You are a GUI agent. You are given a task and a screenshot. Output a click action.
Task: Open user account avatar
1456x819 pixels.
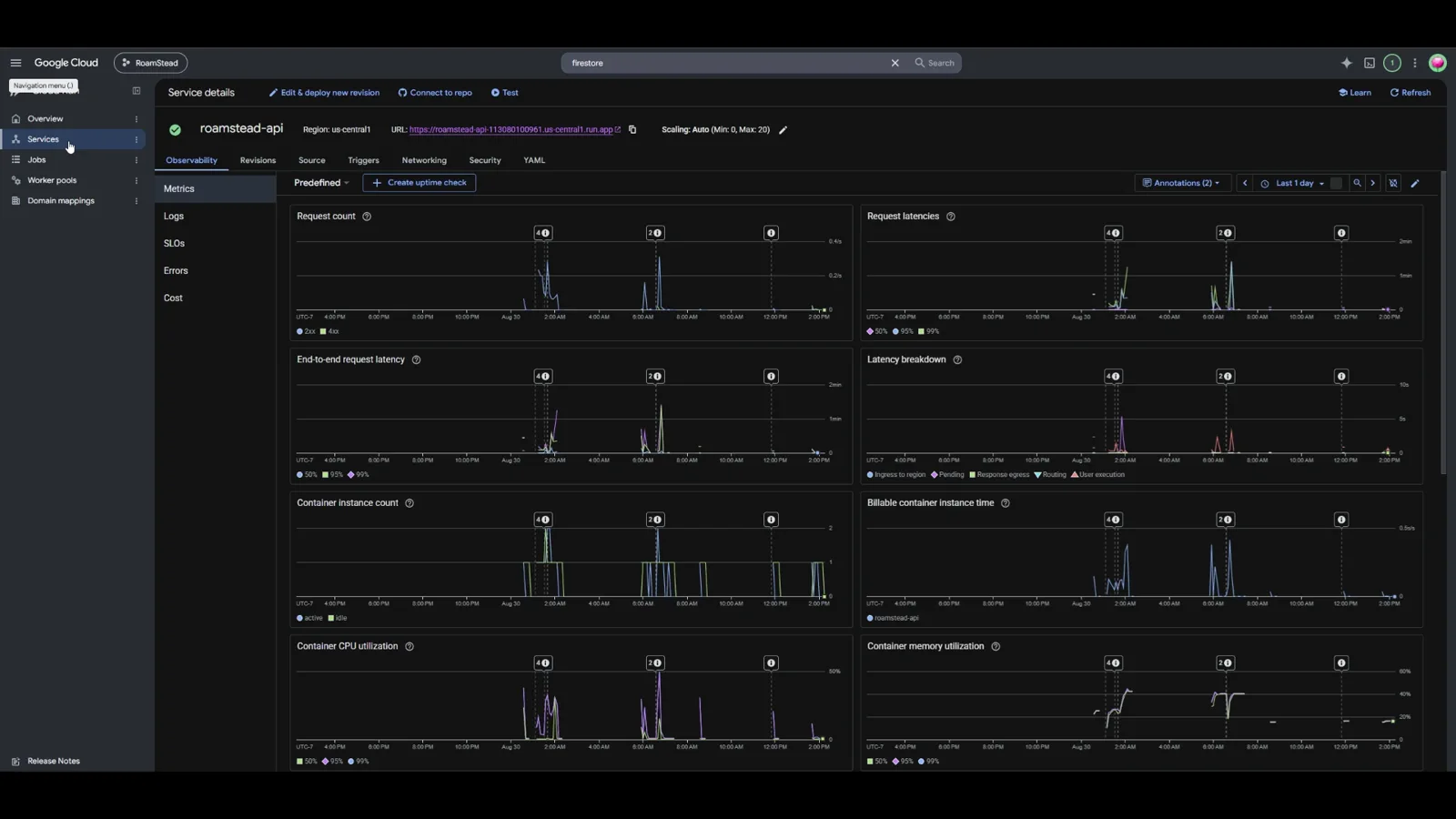(x=1438, y=63)
